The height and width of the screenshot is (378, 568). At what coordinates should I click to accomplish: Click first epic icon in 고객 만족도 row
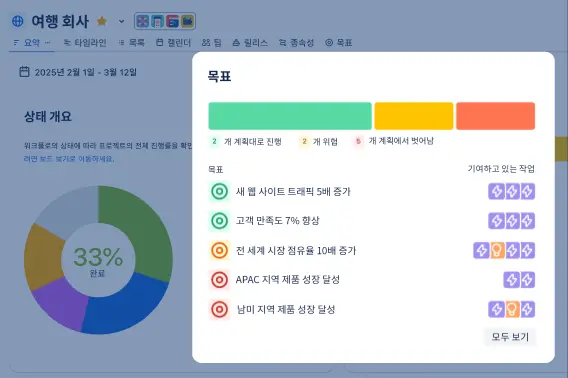click(x=496, y=221)
